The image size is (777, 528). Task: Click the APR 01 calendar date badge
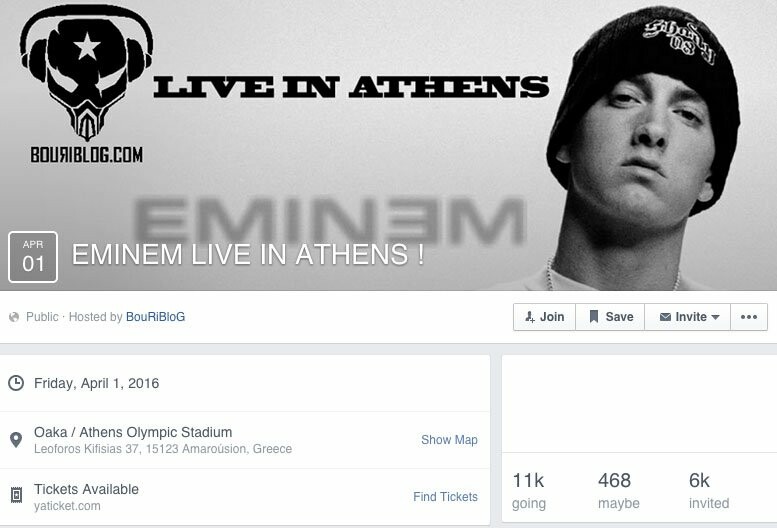click(x=33, y=257)
